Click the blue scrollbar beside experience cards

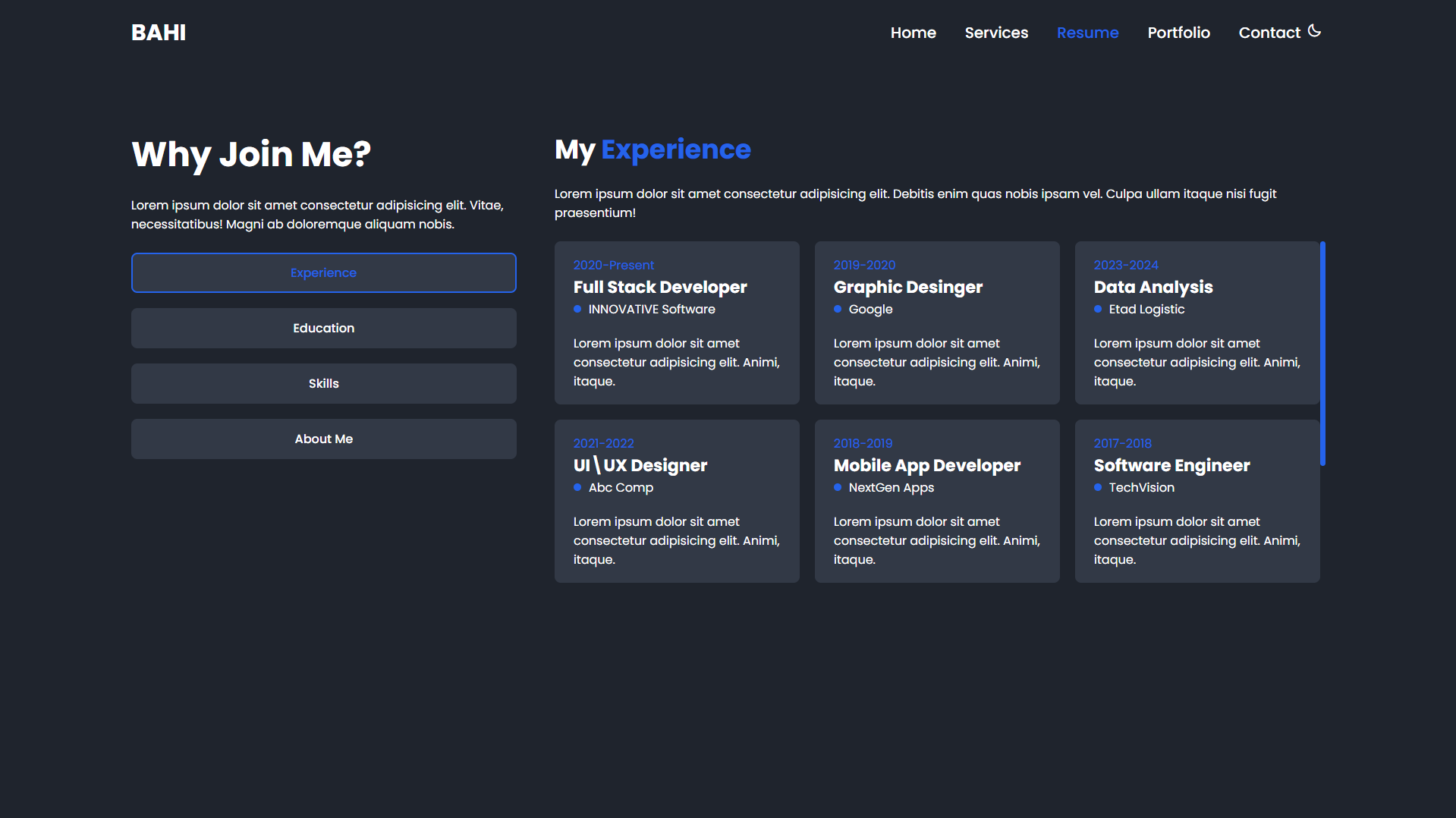point(1322,353)
